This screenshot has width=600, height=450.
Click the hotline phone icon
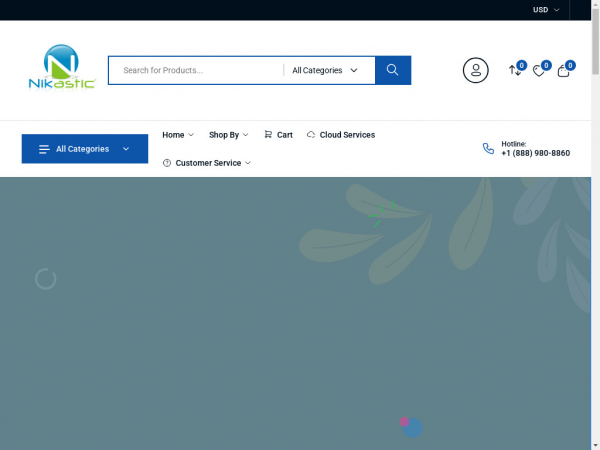point(488,148)
